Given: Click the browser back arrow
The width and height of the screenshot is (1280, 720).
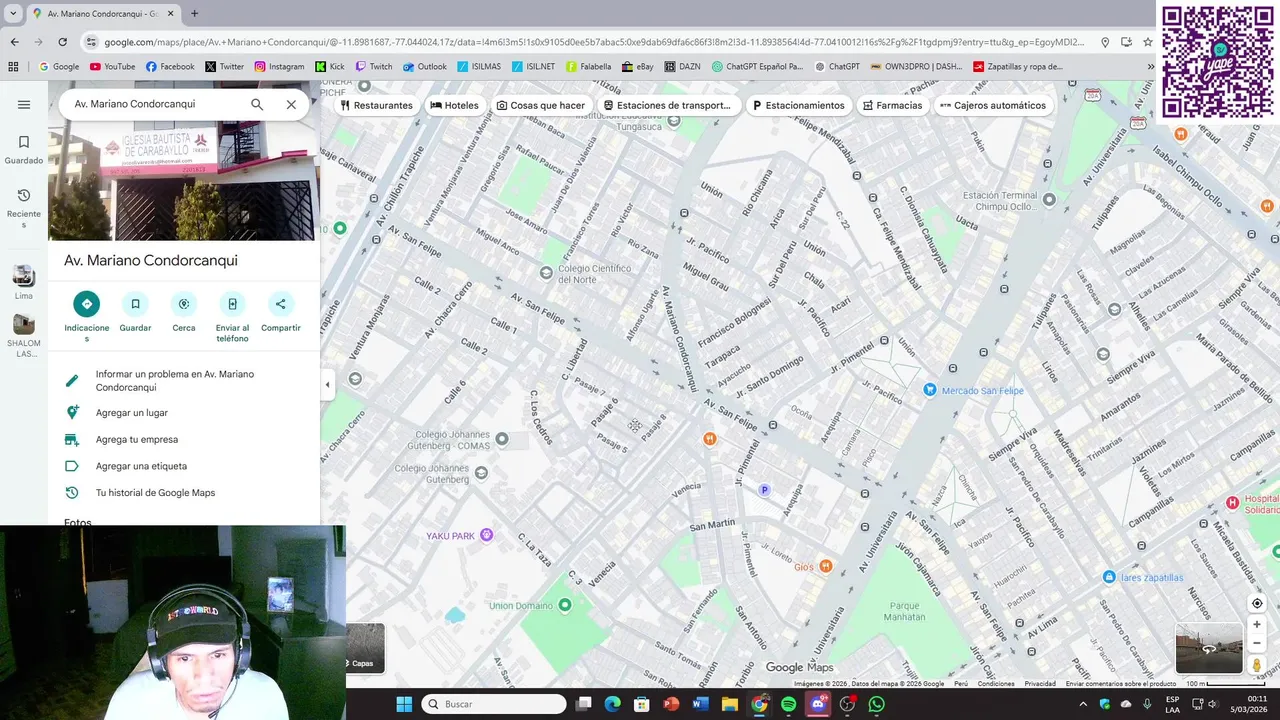Looking at the screenshot, I should coord(14,42).
